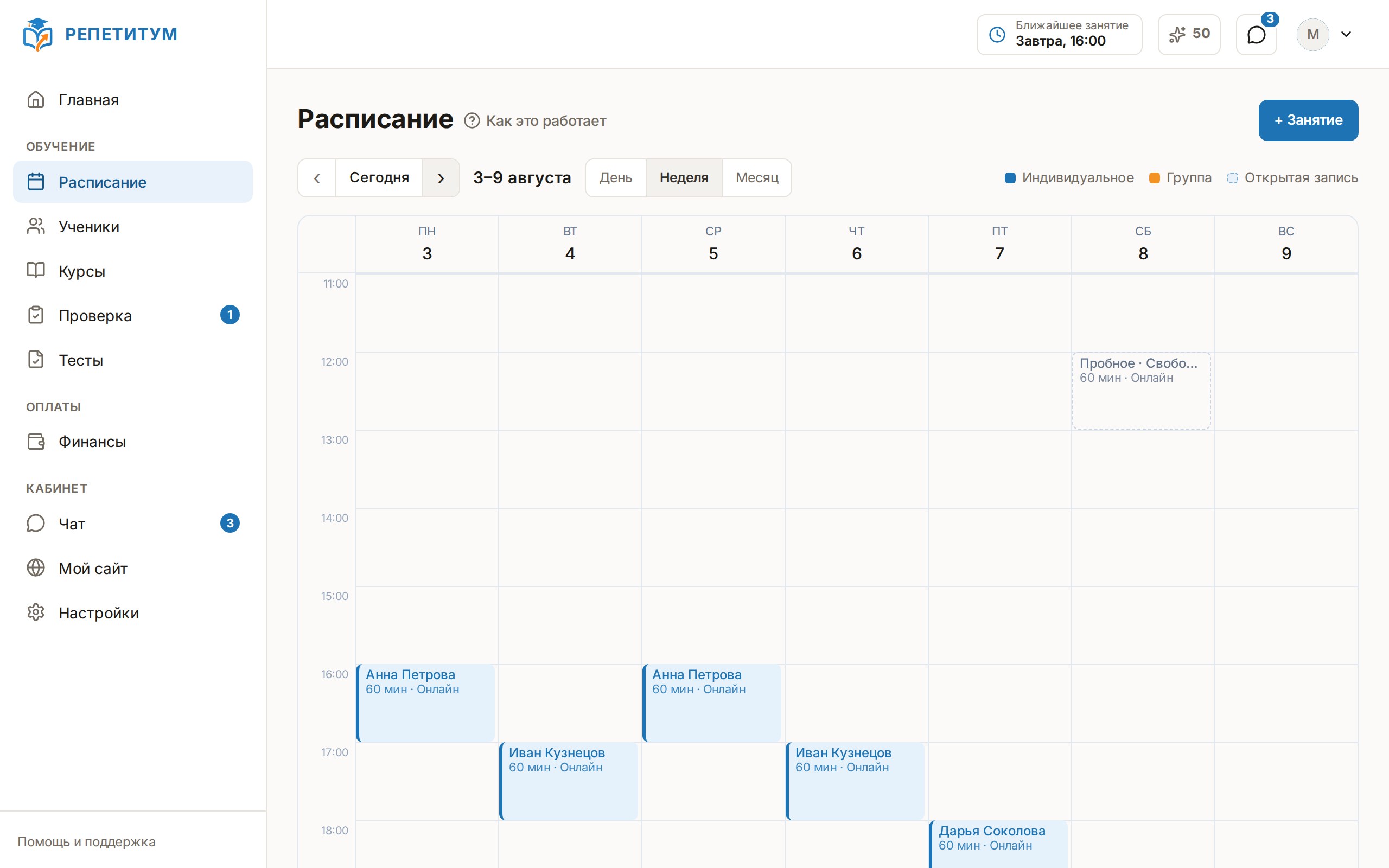Screen dimensions: 1389x868
Task: Click the ВС 9 day header
Action: [1286, 244]
